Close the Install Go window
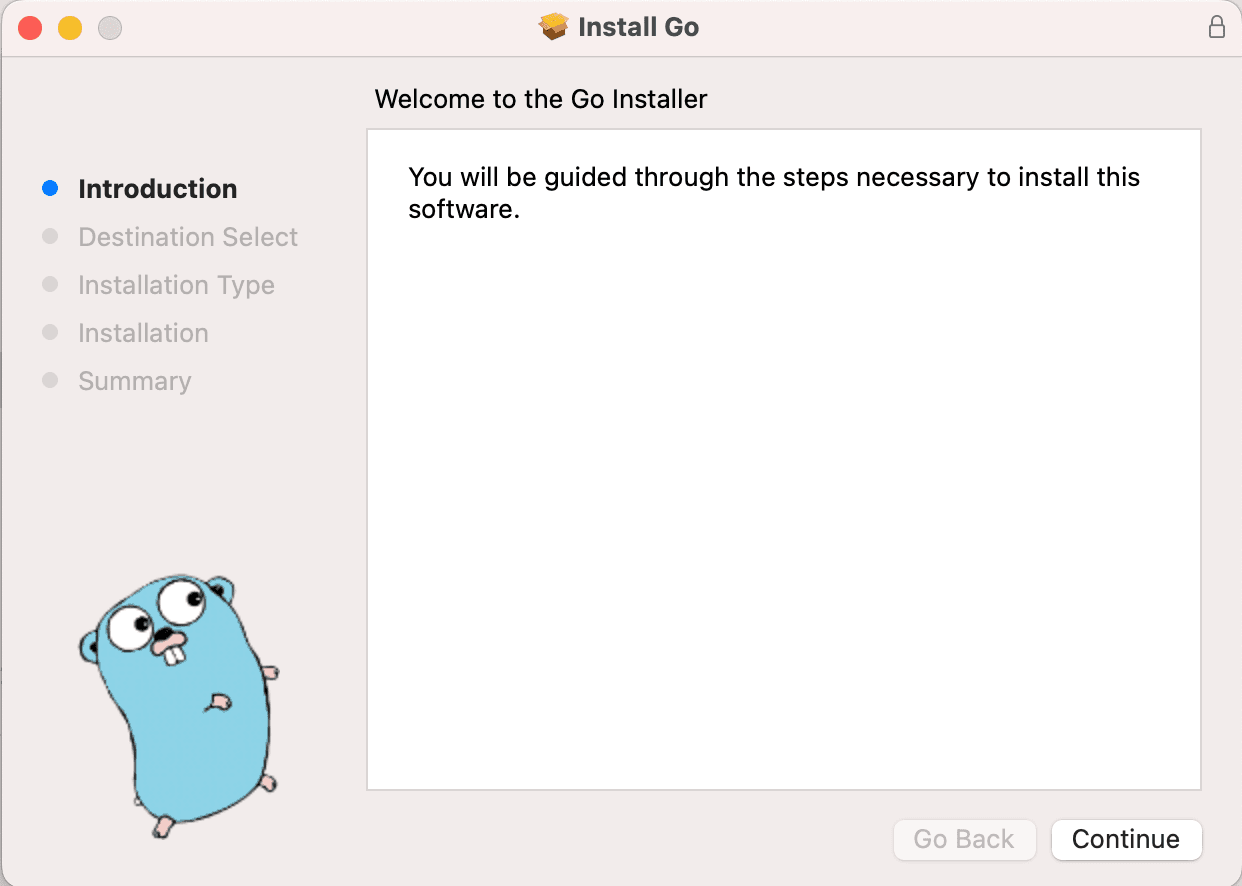Image resolution: width=1242 pixels, height=886 pixels. 30,28
